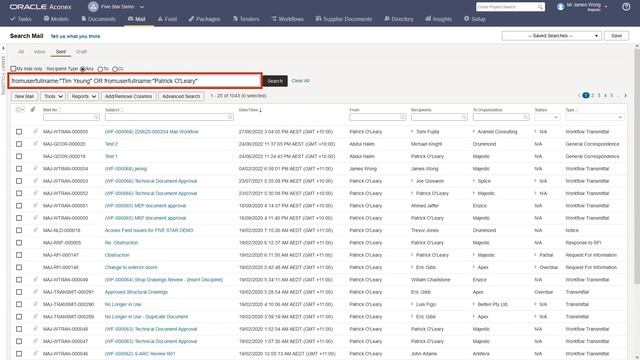Tick the checkbox for MAJ-GCOR-000019
This screenshot has width=640, height=360.
click(x=19, y=156)
